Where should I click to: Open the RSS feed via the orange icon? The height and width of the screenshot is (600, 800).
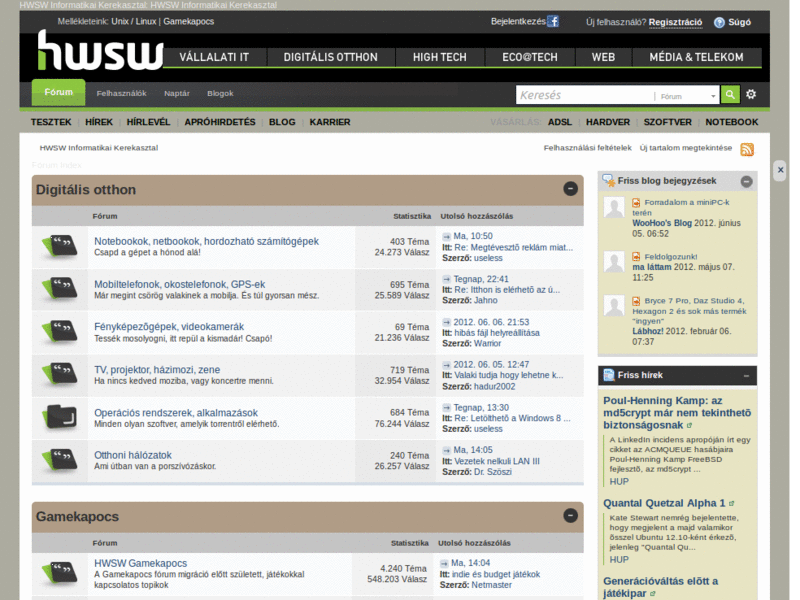(x=747, y=148)
